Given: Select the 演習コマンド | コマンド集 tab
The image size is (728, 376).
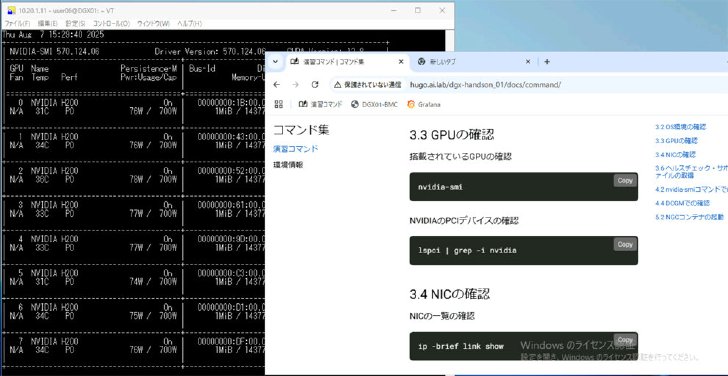Looking at the screenshot, I should point(346,62).
